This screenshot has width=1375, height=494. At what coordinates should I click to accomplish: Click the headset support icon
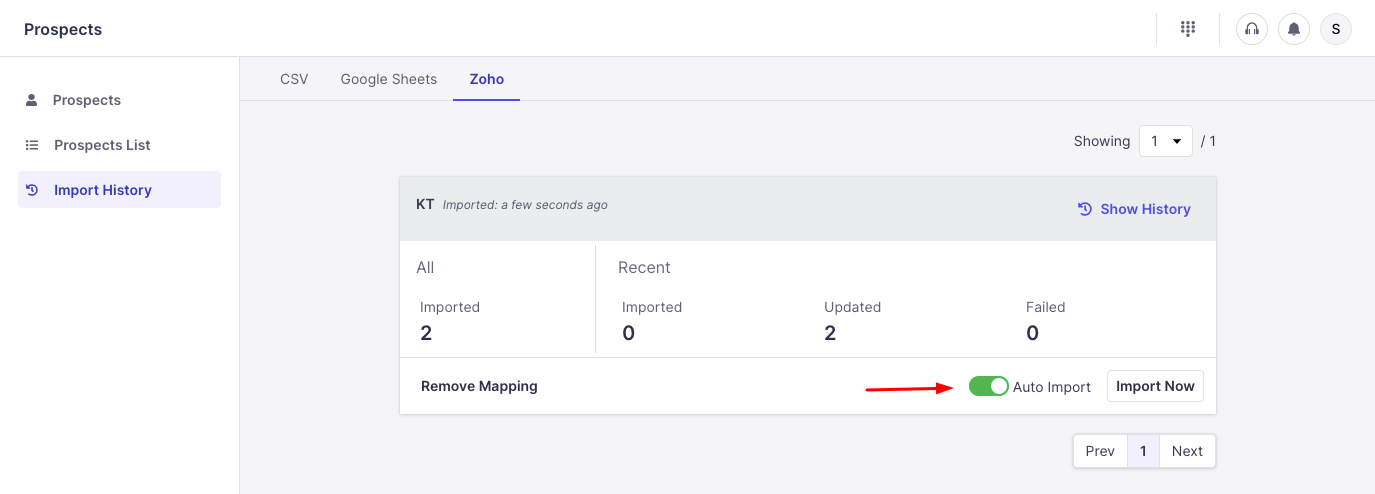[1251, 29]
